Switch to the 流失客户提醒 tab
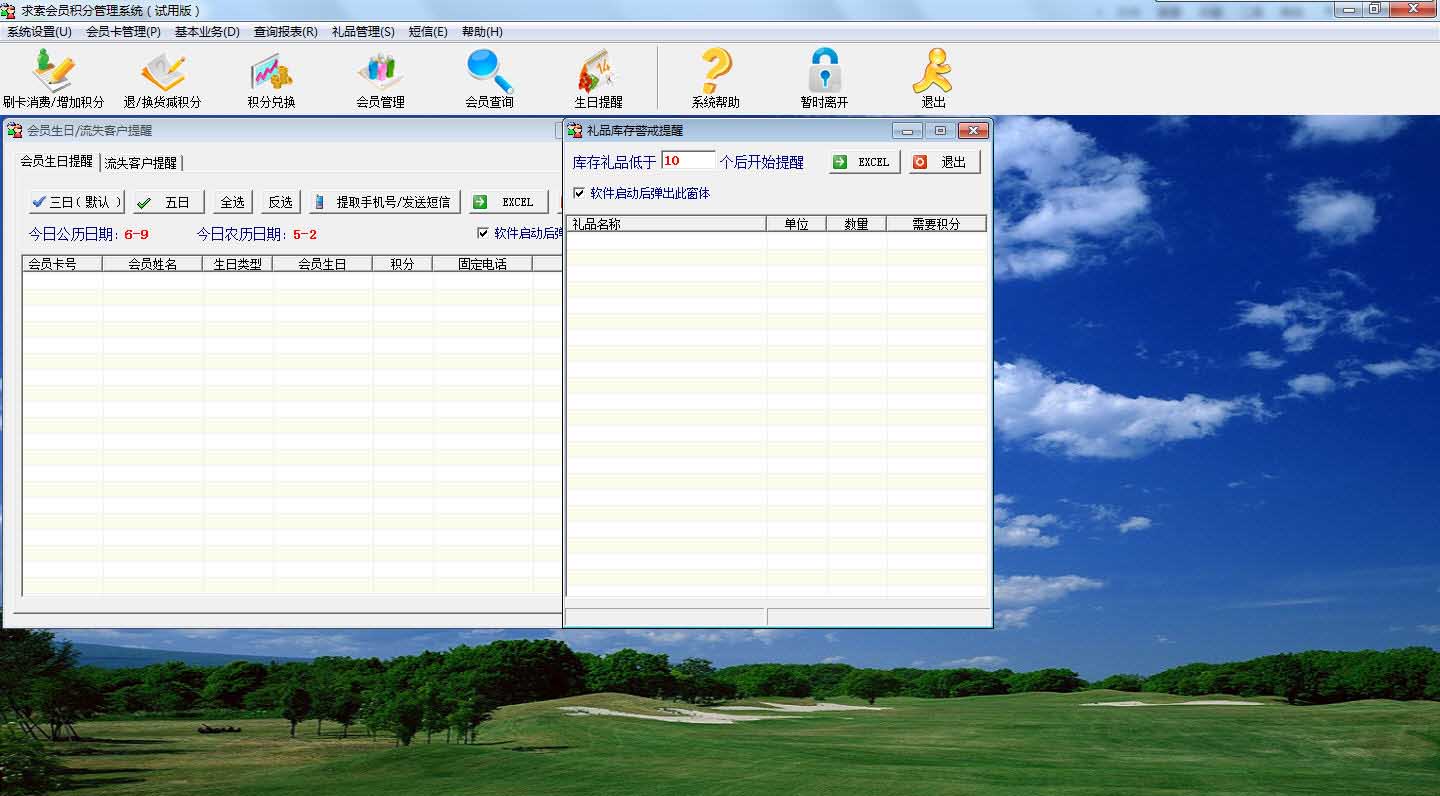 [x=141, y=165]
